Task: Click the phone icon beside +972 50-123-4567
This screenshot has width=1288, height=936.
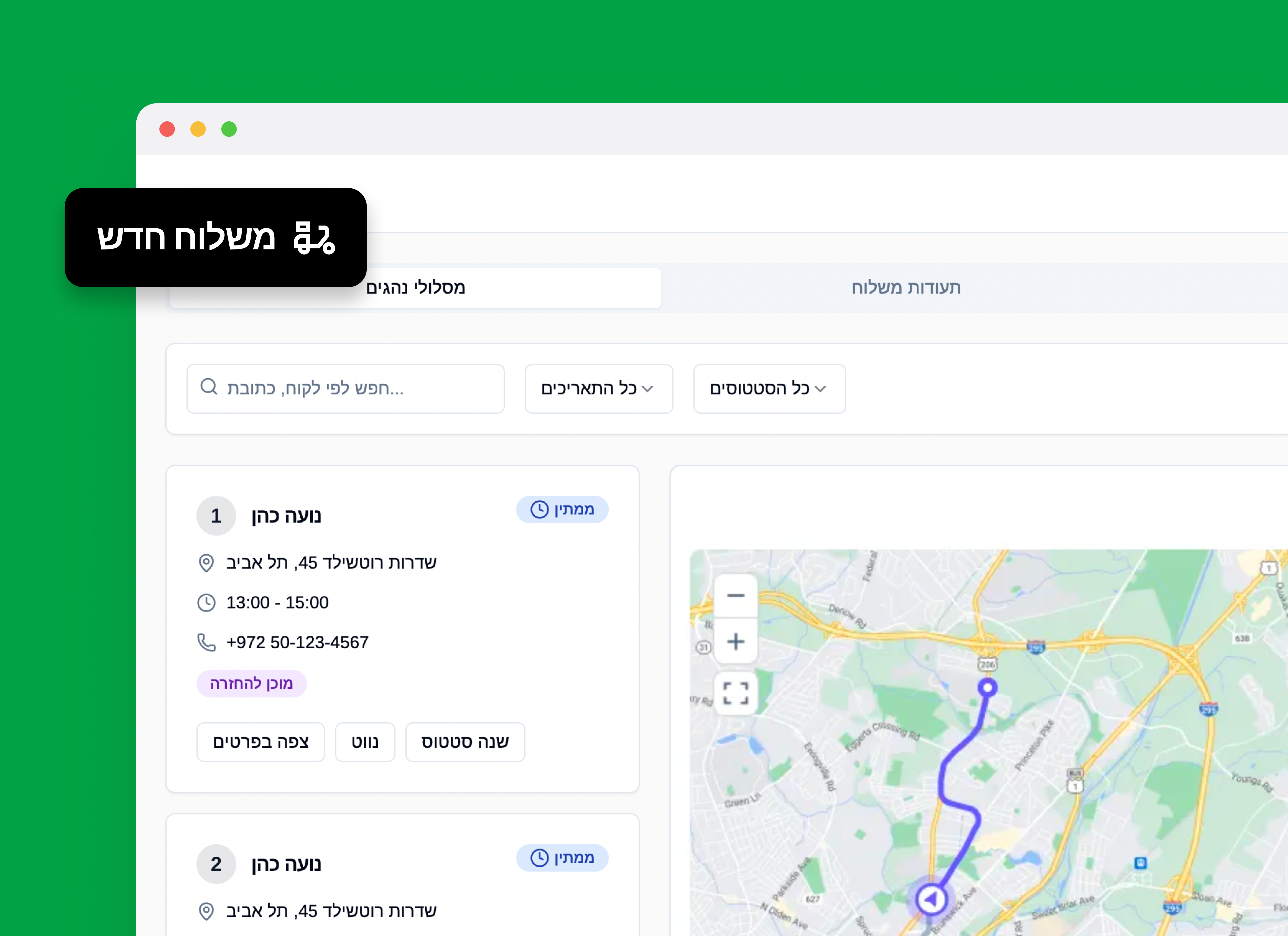Action: coord(206,642)
